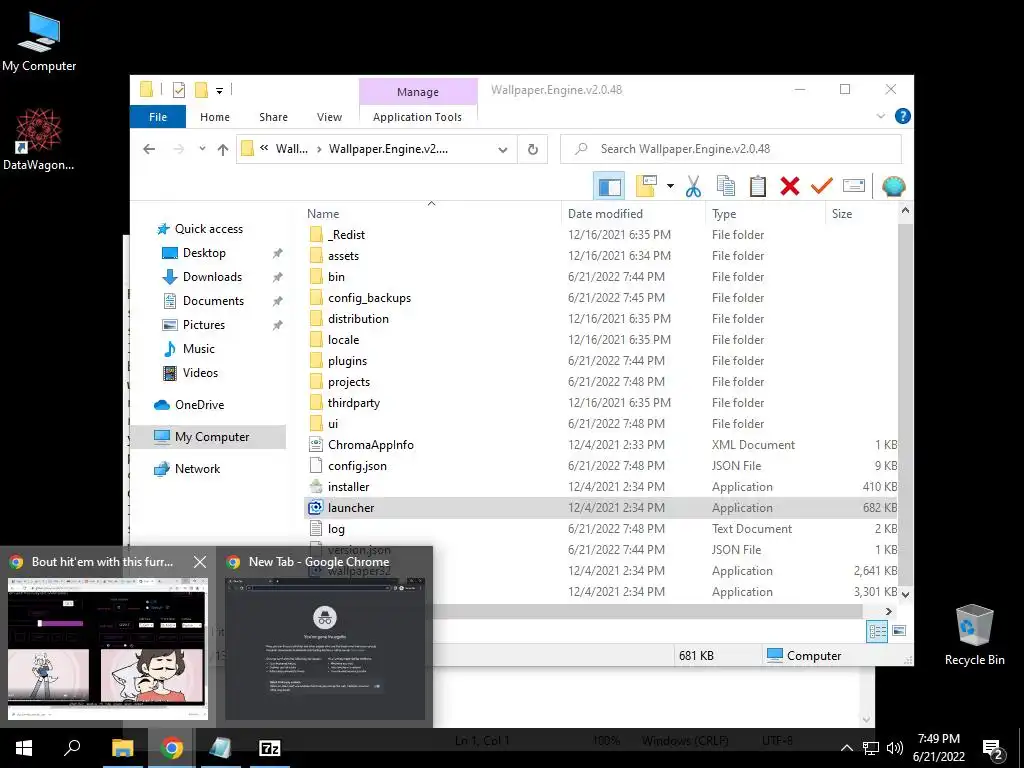Select OneDrive in navigation pane
The image size is (1024, 768).
[199, 405]
